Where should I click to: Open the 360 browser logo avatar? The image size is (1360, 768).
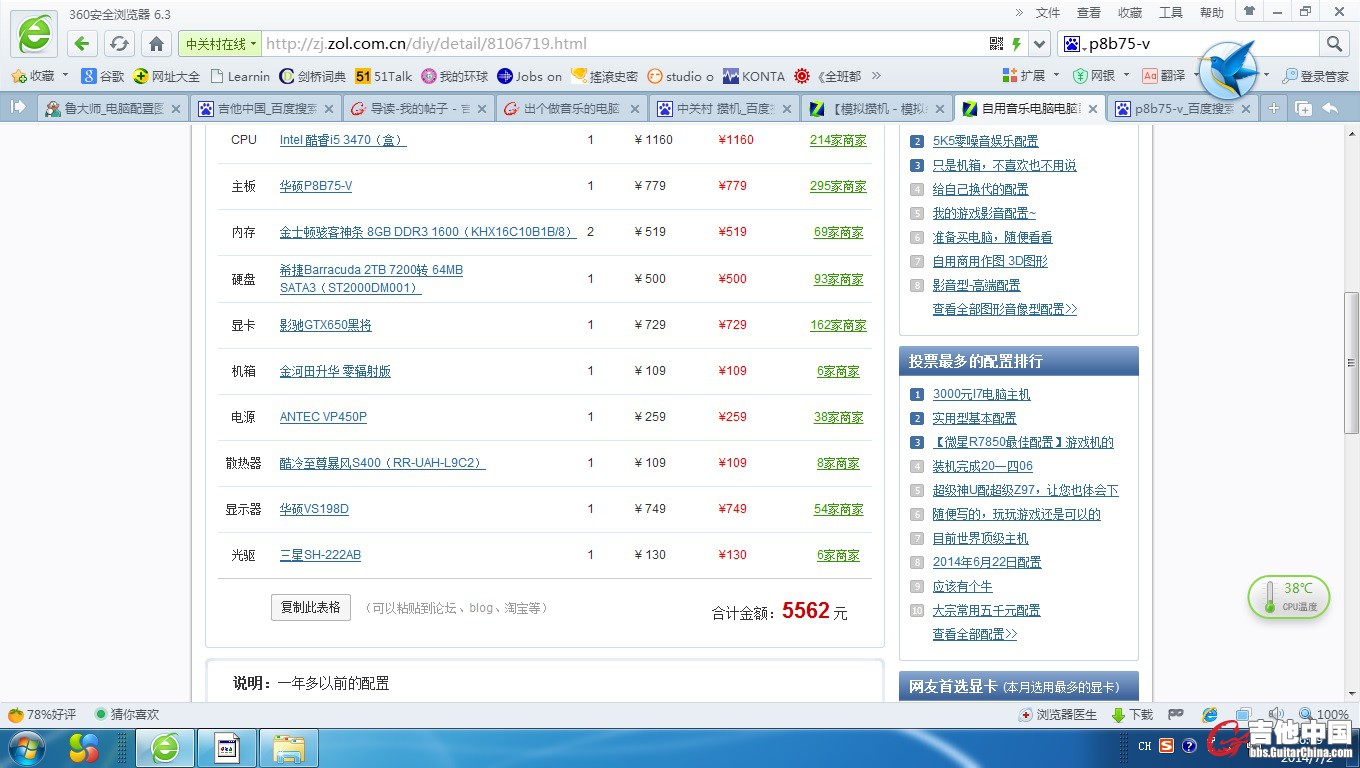pos(34,34)
